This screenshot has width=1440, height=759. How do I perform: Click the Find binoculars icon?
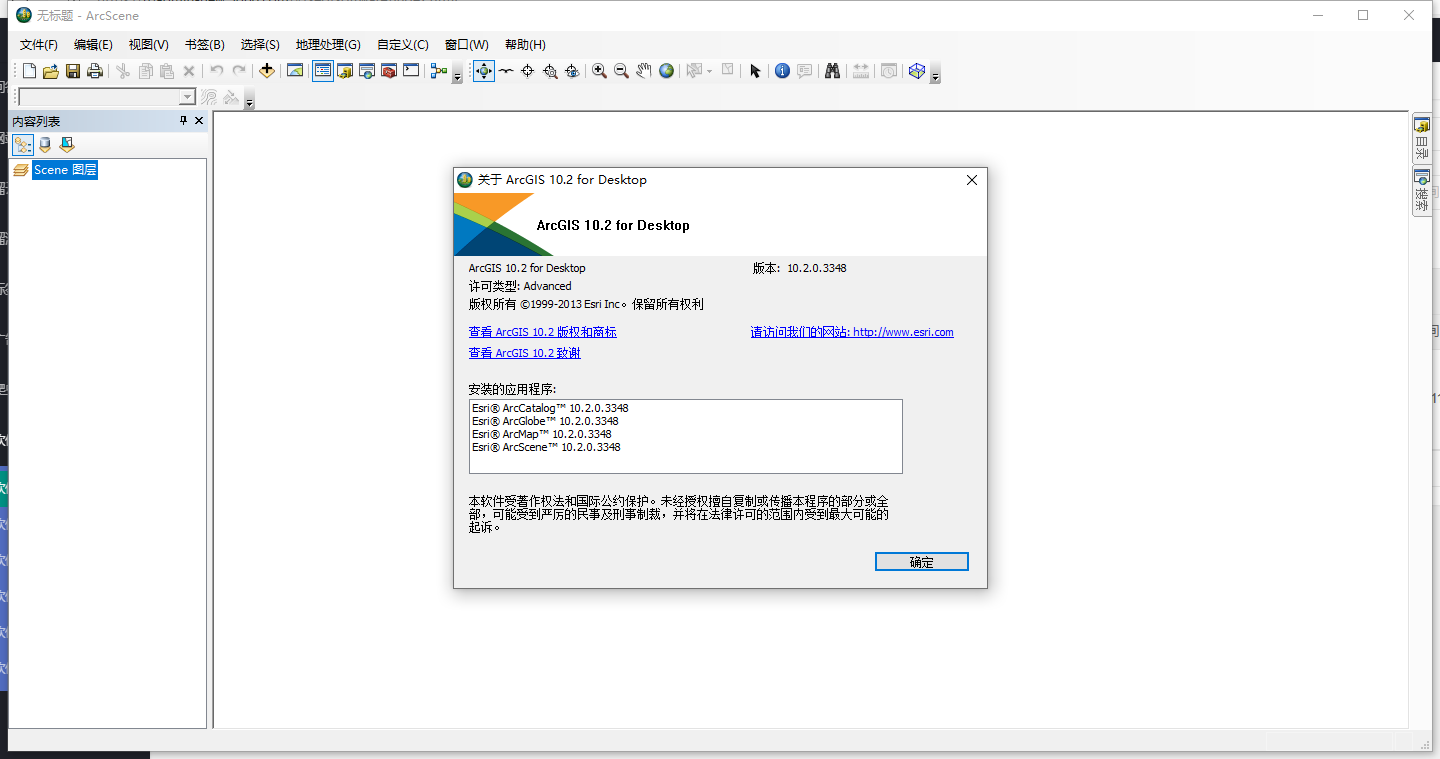coord(832,71)
